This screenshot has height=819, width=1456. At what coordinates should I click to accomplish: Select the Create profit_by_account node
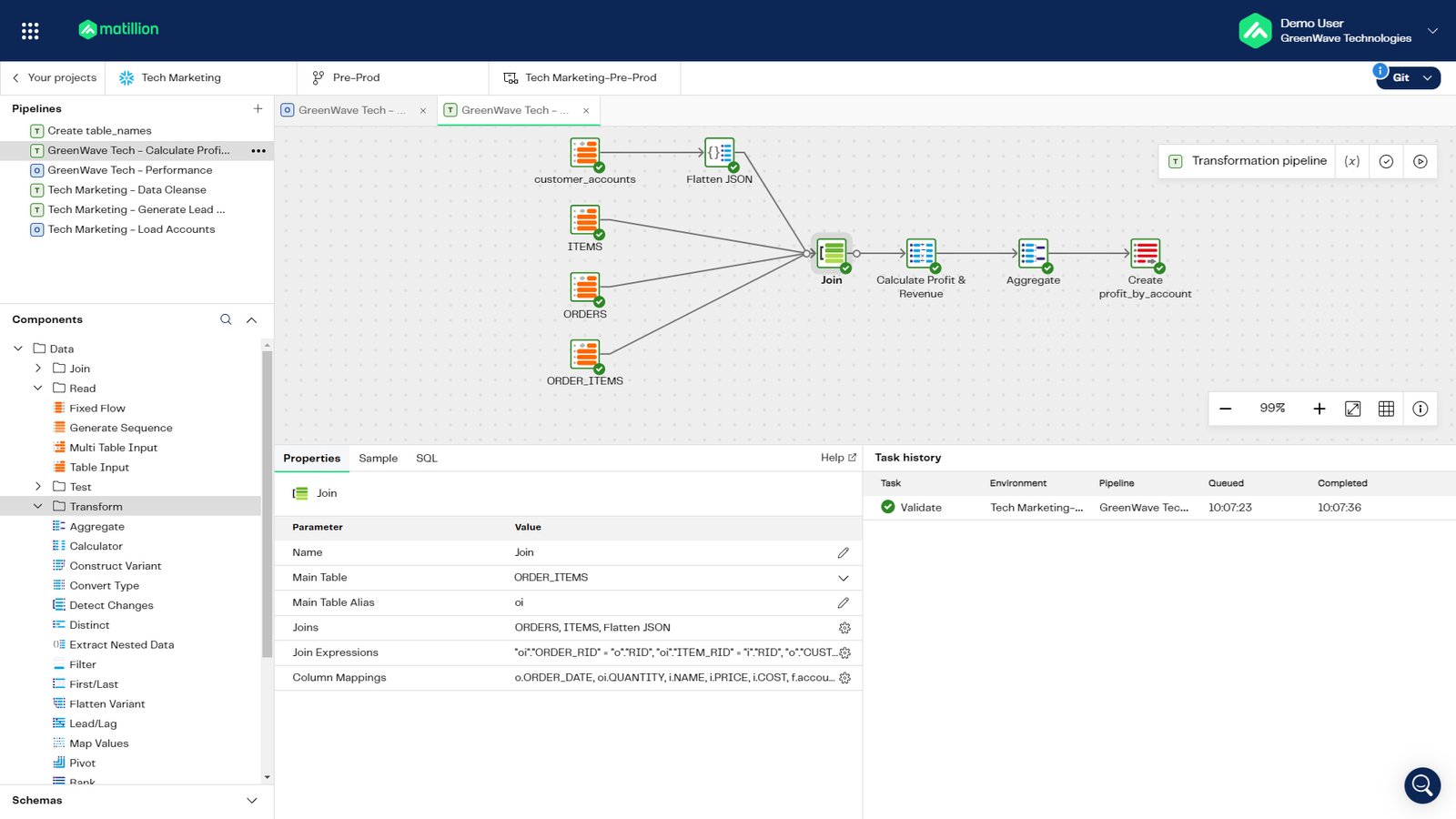[1145, 254]
